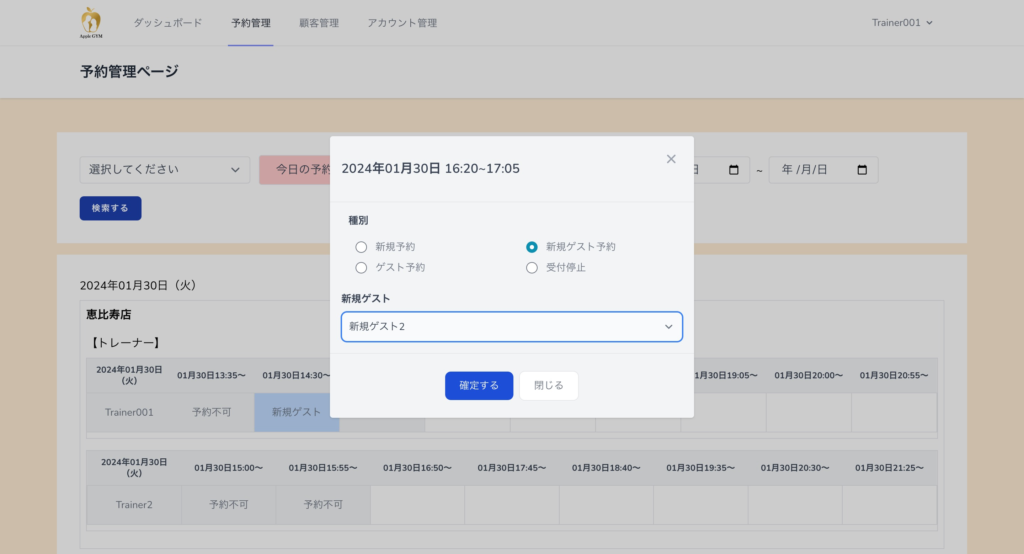Choose the 受付停止 radio option

[532, 267]
